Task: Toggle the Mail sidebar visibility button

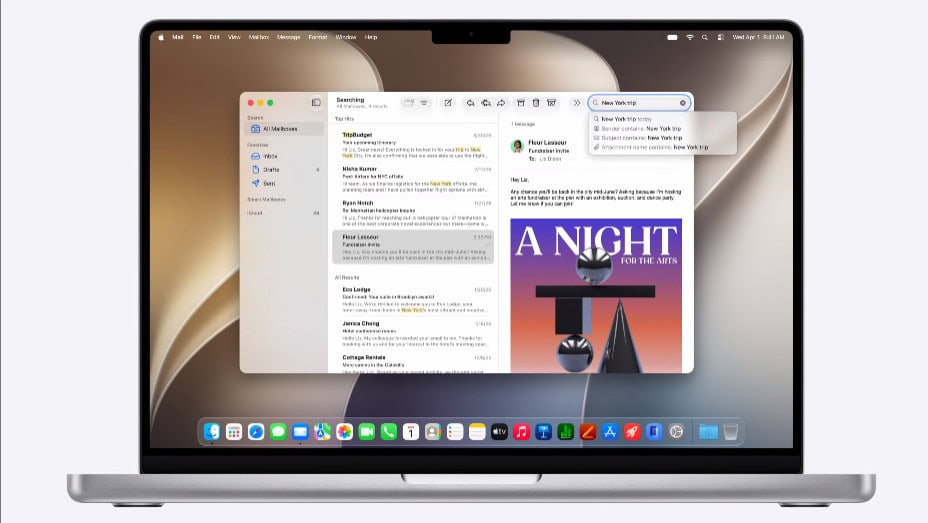Action: coord(316,102)
